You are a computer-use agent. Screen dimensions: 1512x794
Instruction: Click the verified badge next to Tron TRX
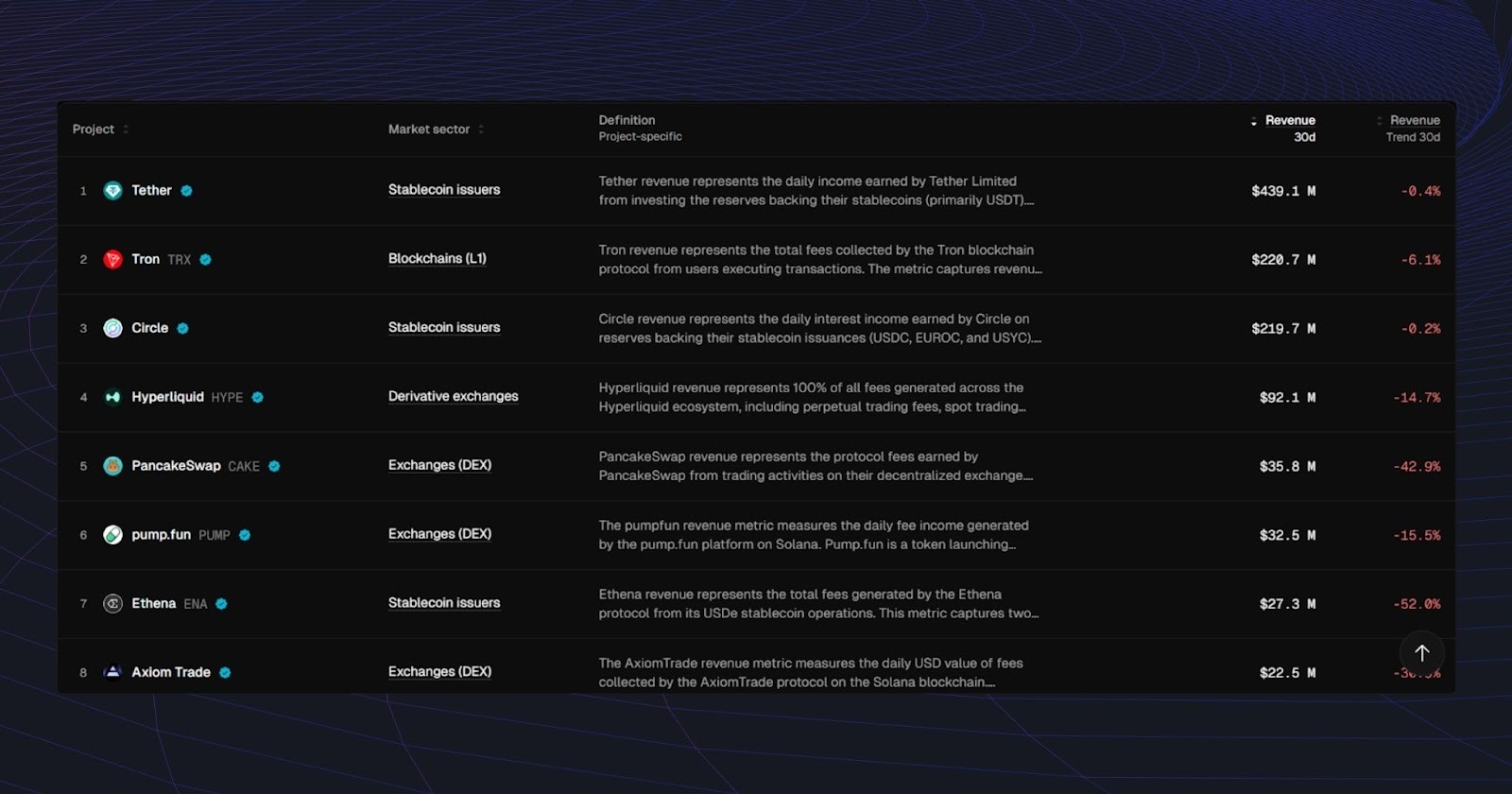[x=205, y=260]
